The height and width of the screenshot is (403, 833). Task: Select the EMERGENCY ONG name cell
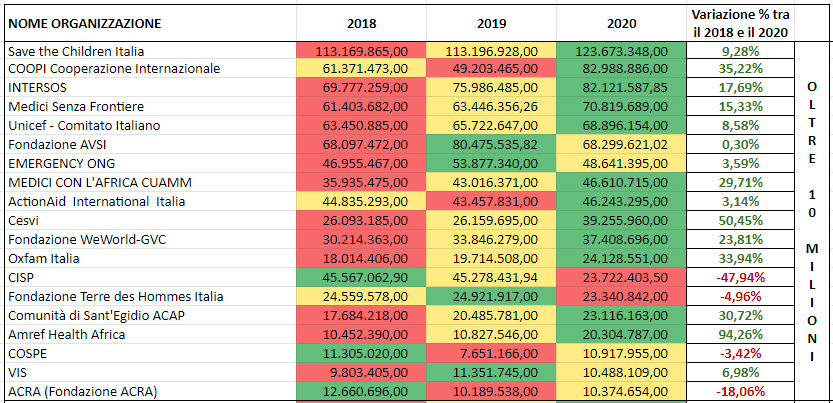[x=150, y=164]
